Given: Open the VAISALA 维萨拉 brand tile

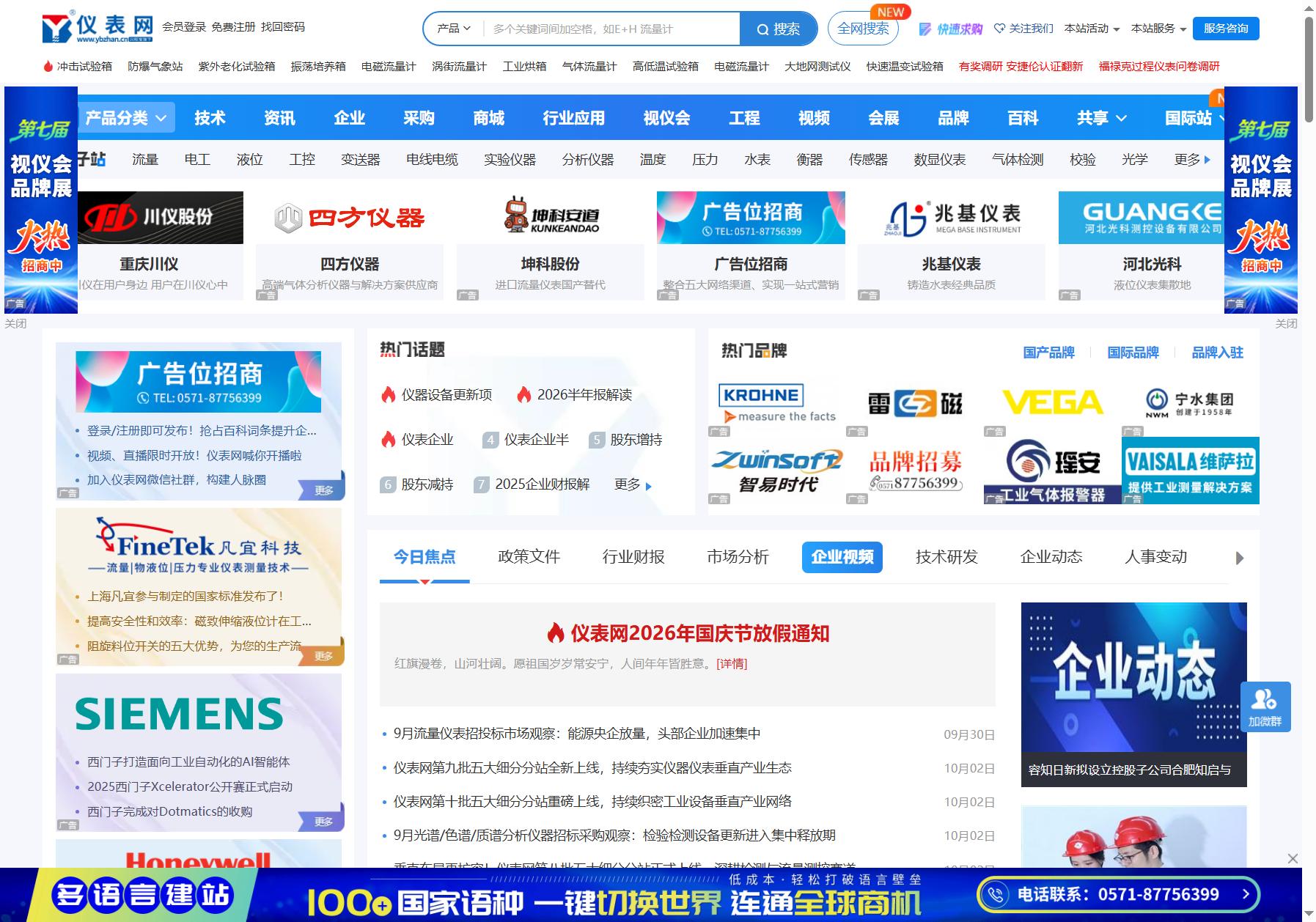Looking at the screenshot, I should coord(1191,471).
